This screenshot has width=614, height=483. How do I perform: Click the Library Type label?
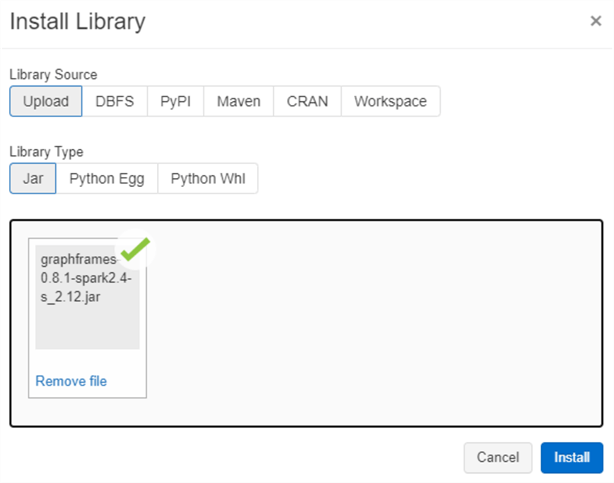46,152
